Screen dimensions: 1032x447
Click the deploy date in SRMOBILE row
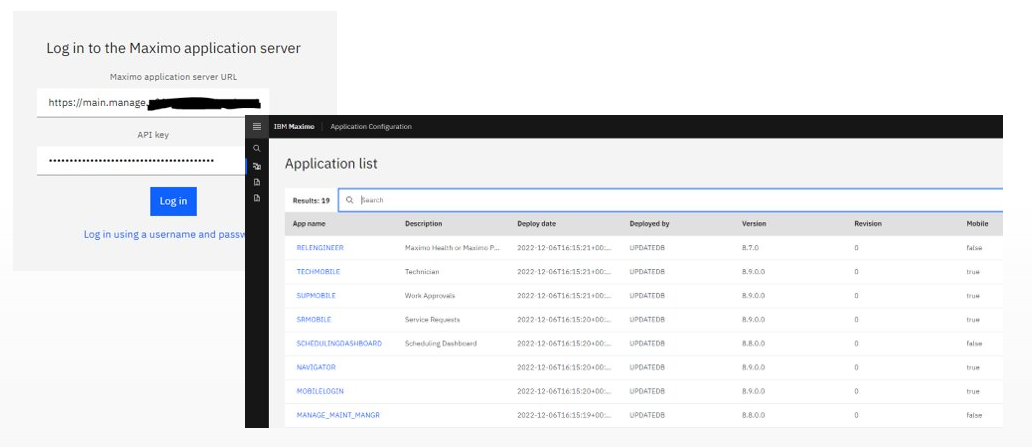(564, 319)
